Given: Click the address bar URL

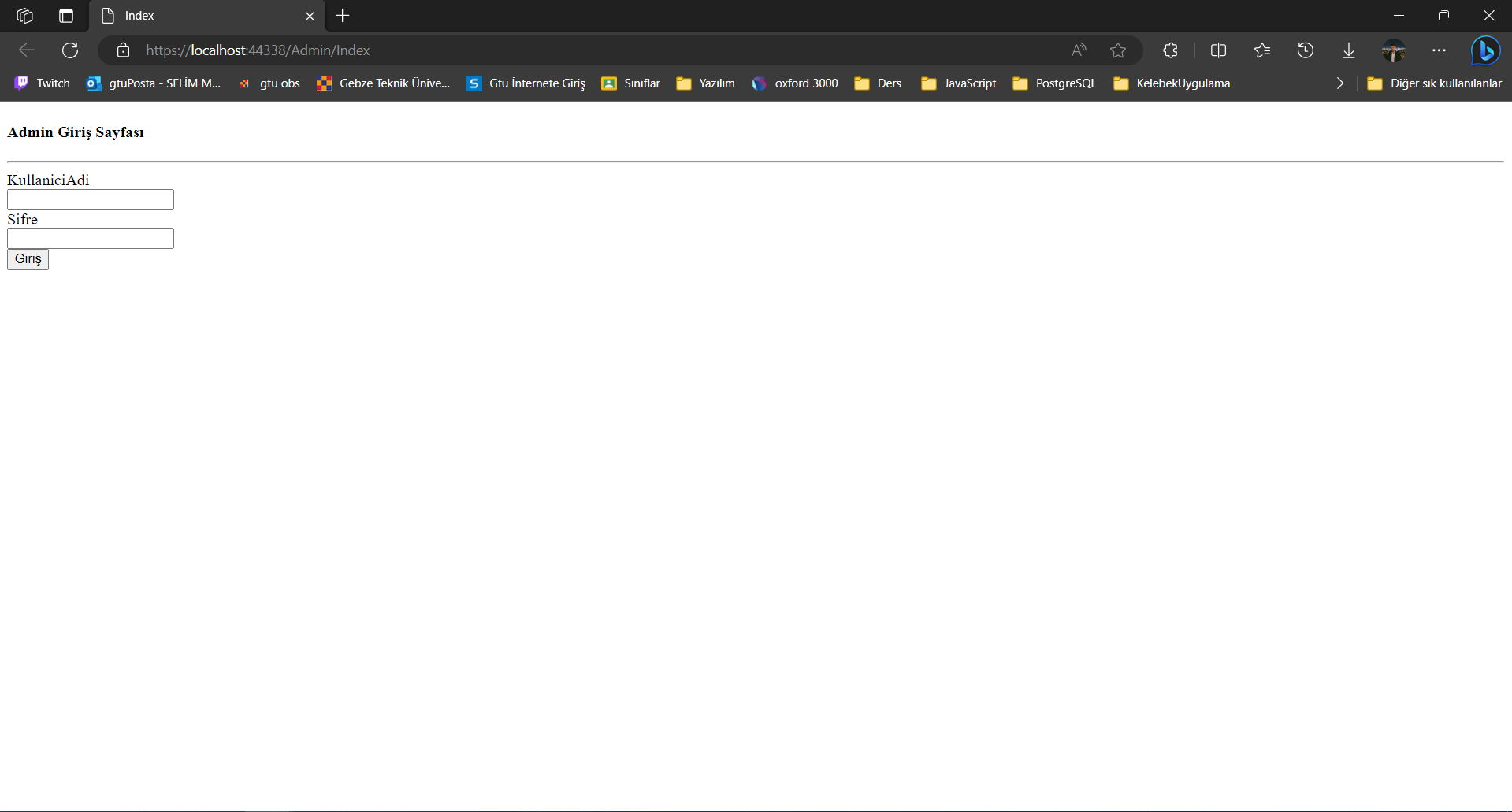Looking at the screenshot, I should 258,50.
